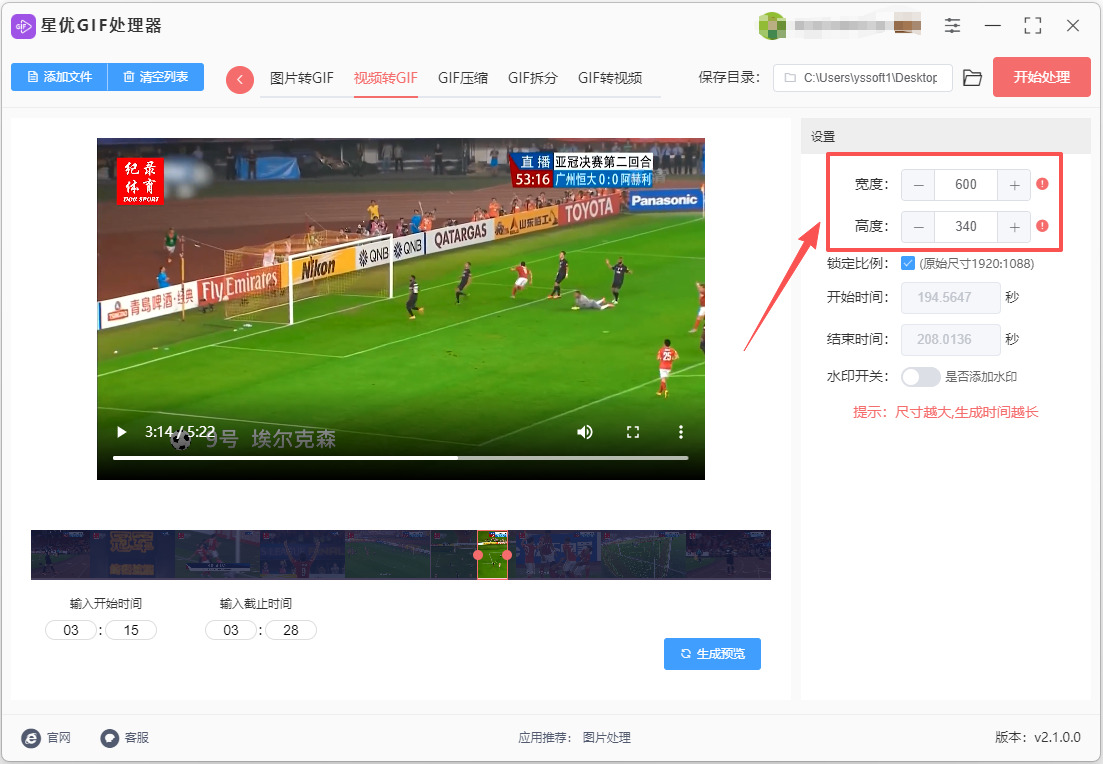The width and height of the screenshot is (1103, 764).
Task: Click the red back arrow circle
Action: (x=240, y=79)
